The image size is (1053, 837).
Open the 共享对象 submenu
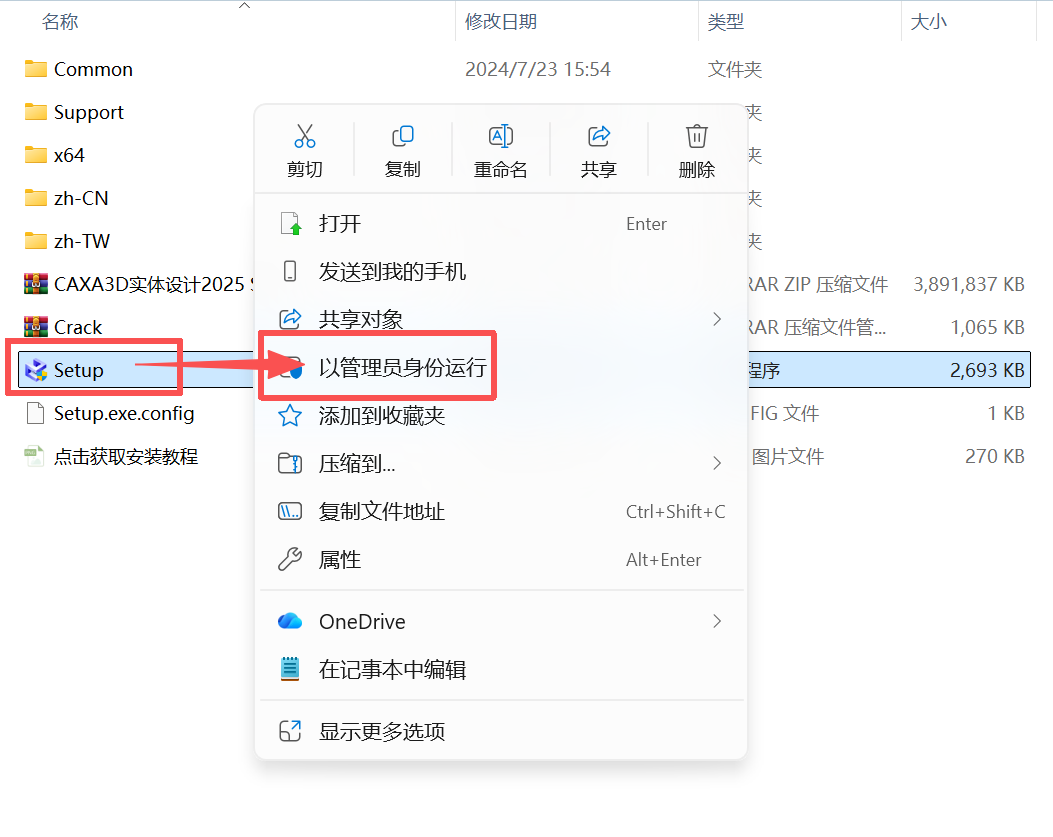coord(500,319)
